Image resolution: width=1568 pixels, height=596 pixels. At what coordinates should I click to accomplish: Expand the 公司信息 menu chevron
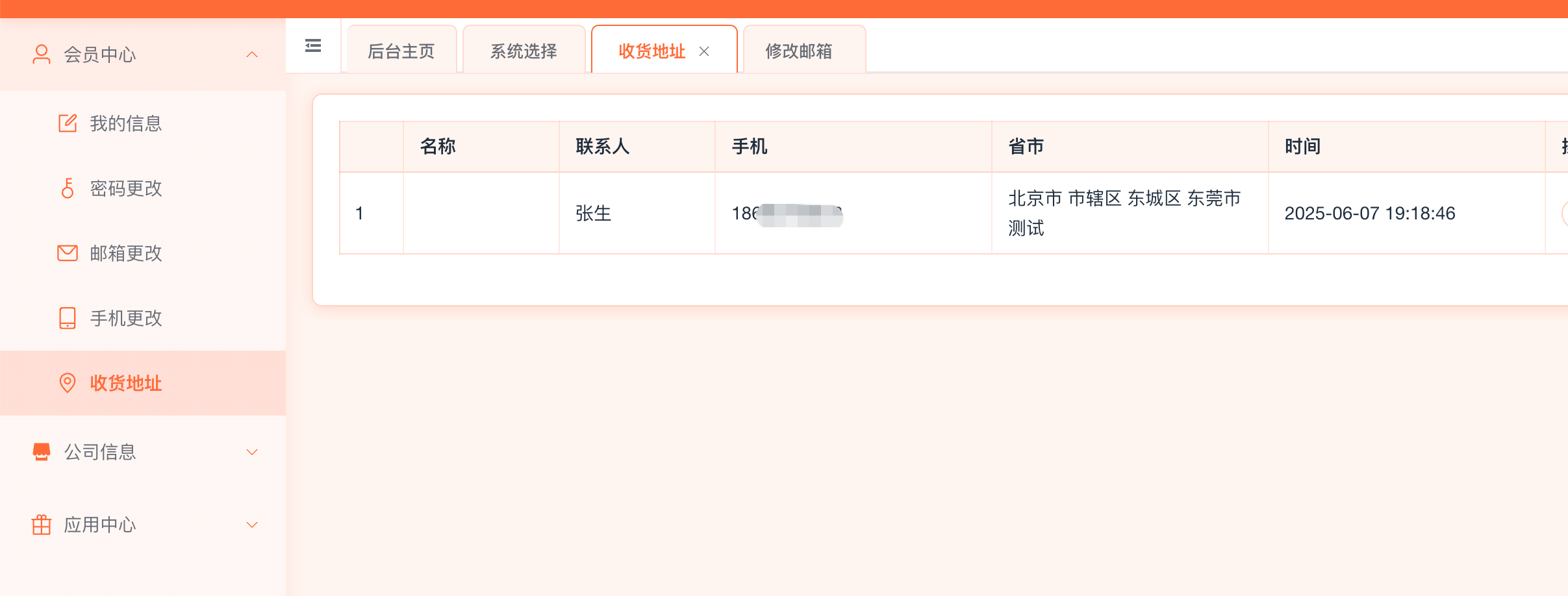pos(252,452)
